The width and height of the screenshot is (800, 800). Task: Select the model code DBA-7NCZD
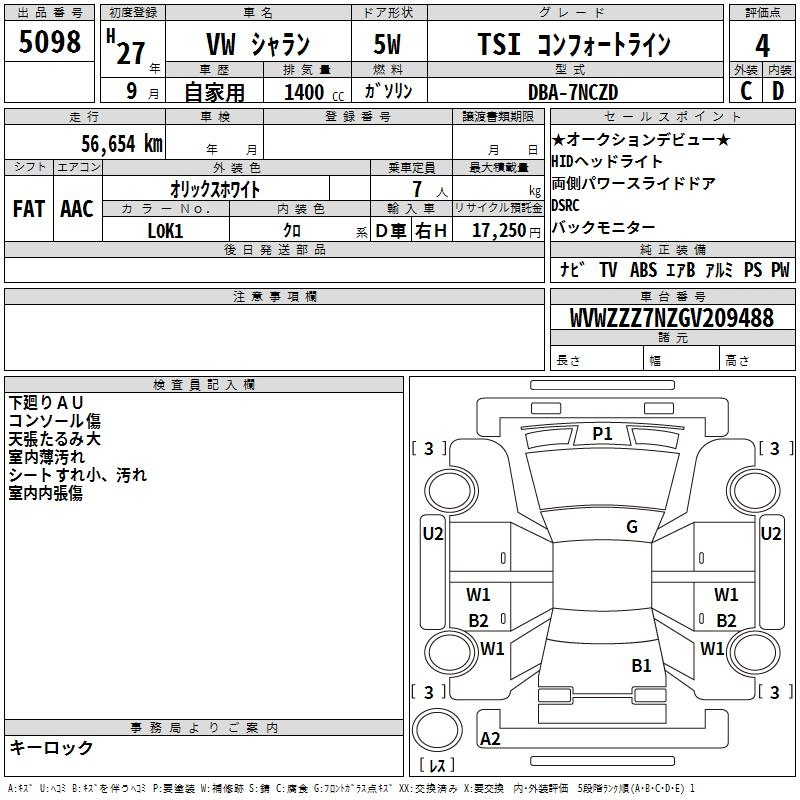tap(573, 92)
